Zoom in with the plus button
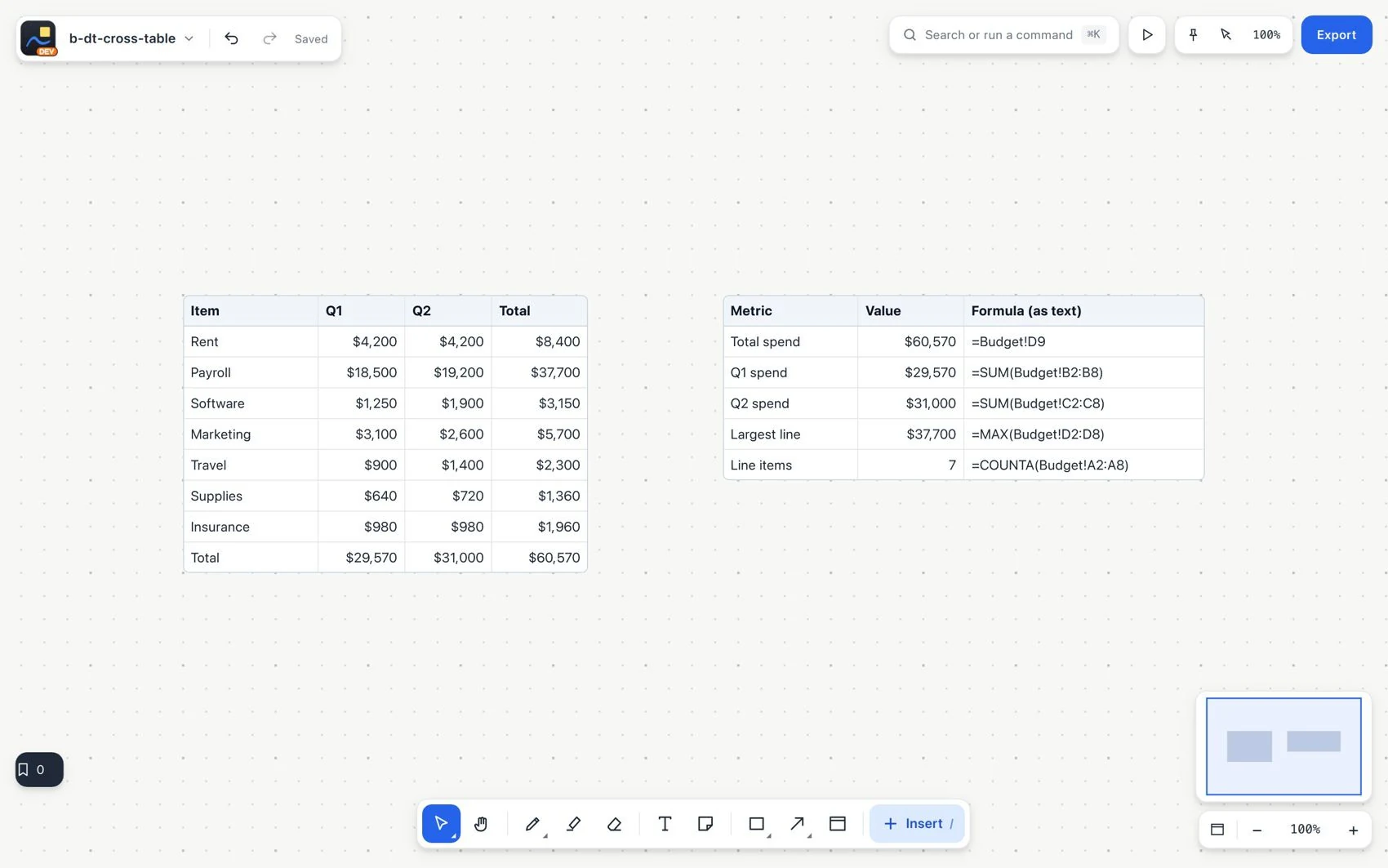1388x868 pixels. (x=1353, y=829)
